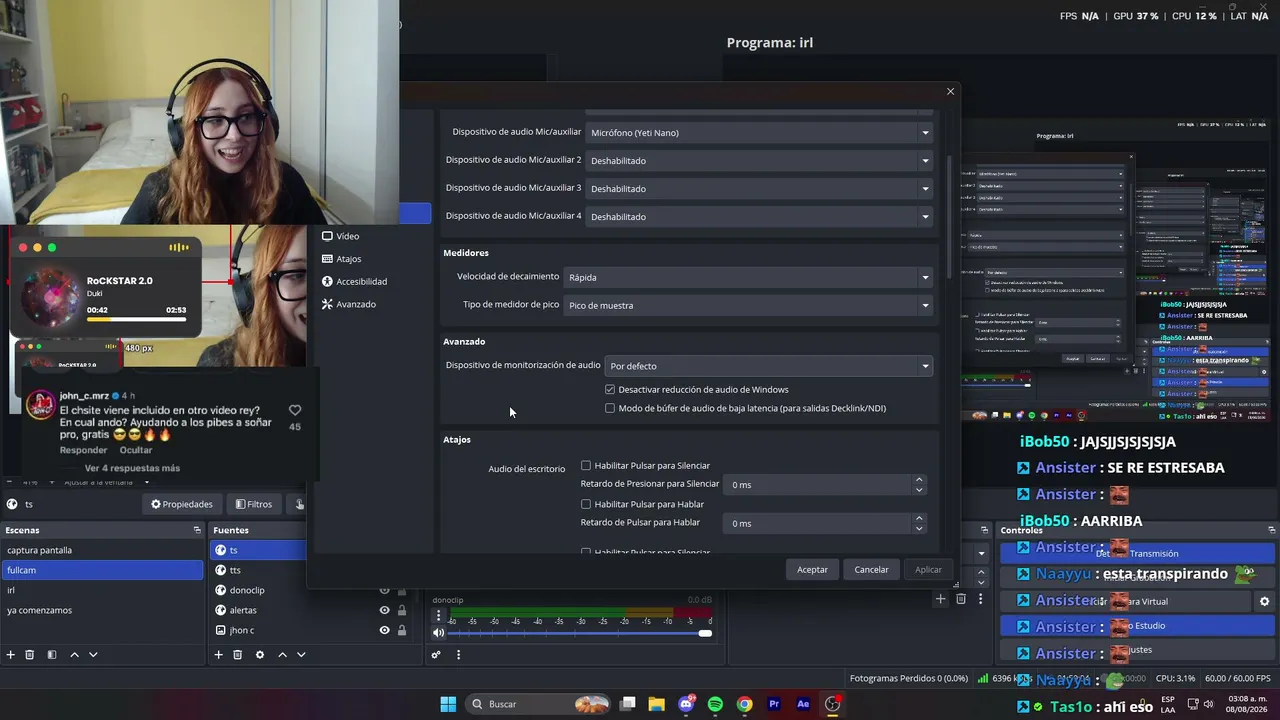Select 'tts' browser source
The width and height of the screenshot is (1280, 720).
tap(258, 570)
